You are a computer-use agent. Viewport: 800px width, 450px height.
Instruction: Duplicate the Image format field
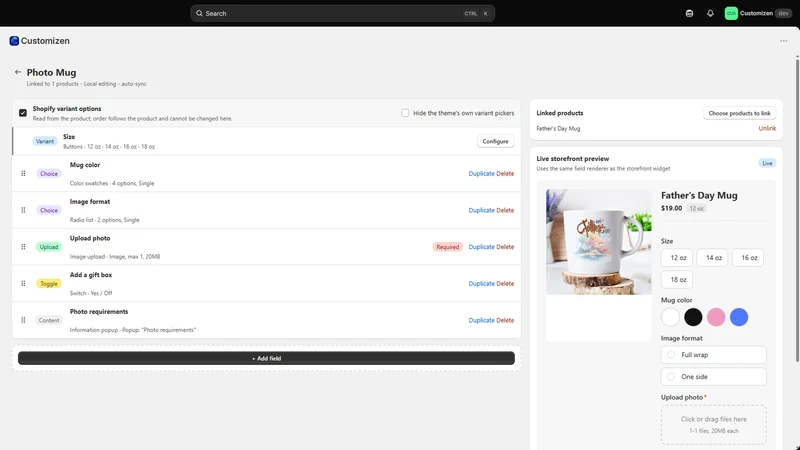pyautogui.click(x=481, y=210)
